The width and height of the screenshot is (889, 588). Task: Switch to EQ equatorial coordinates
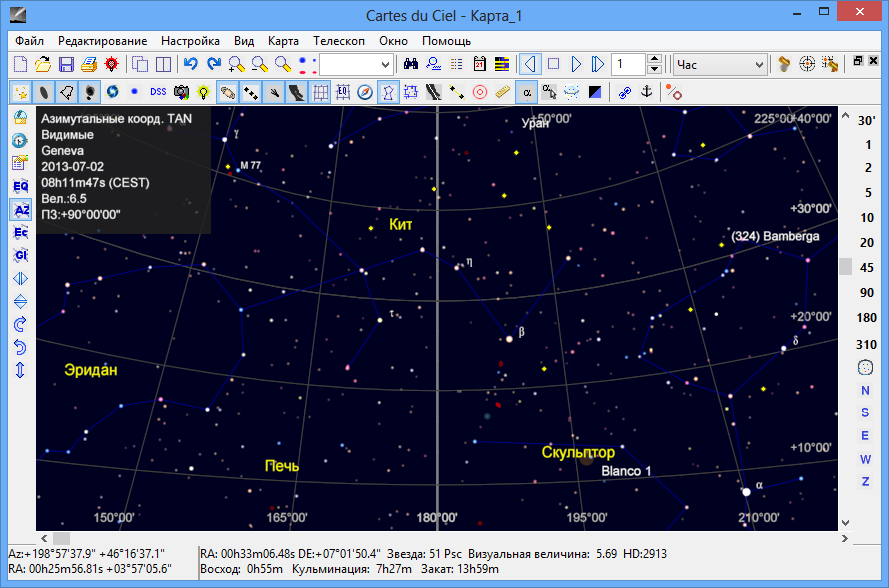[20, 186]
